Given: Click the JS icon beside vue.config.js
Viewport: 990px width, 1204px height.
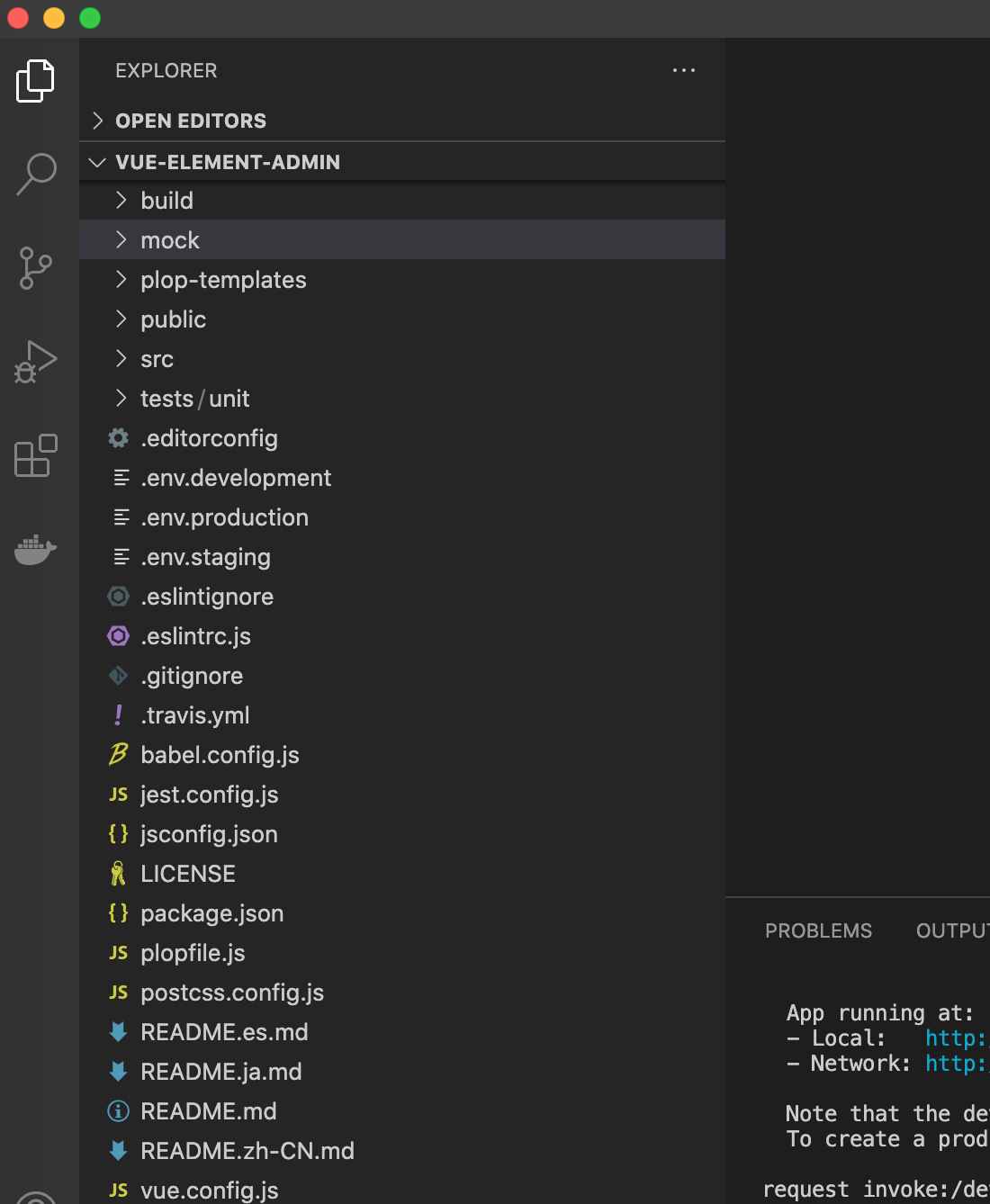Looking at the screenshot, I should tap(119, 1191).
